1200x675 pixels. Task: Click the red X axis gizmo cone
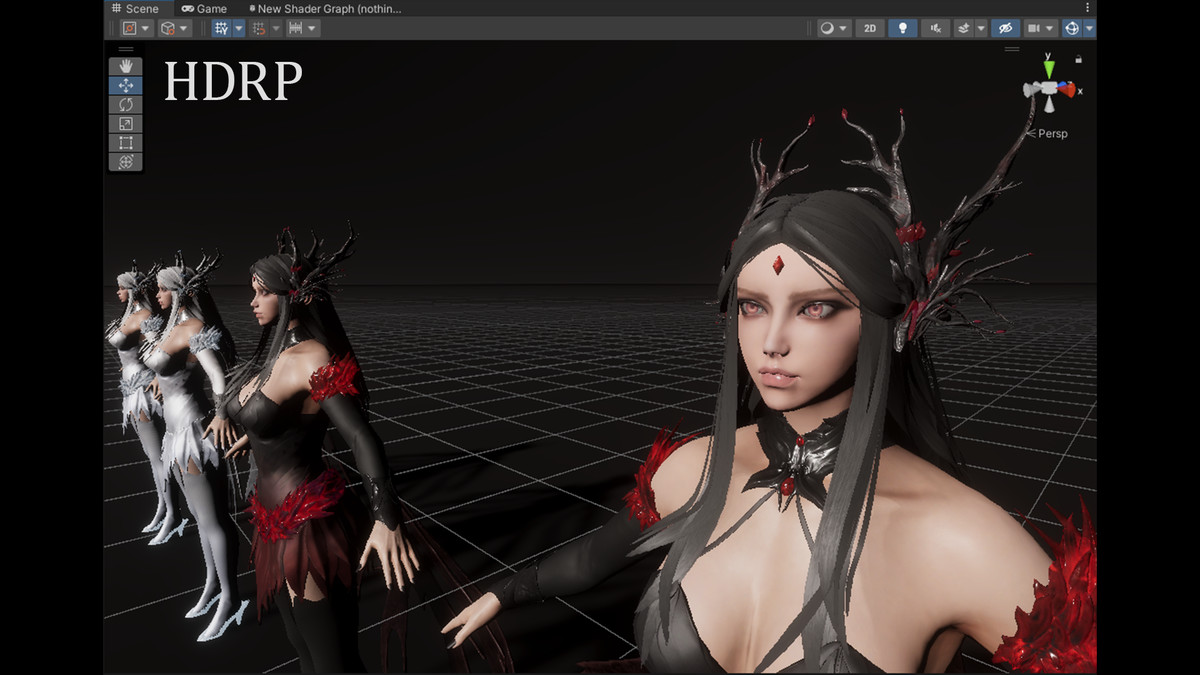click(1069, 89)
